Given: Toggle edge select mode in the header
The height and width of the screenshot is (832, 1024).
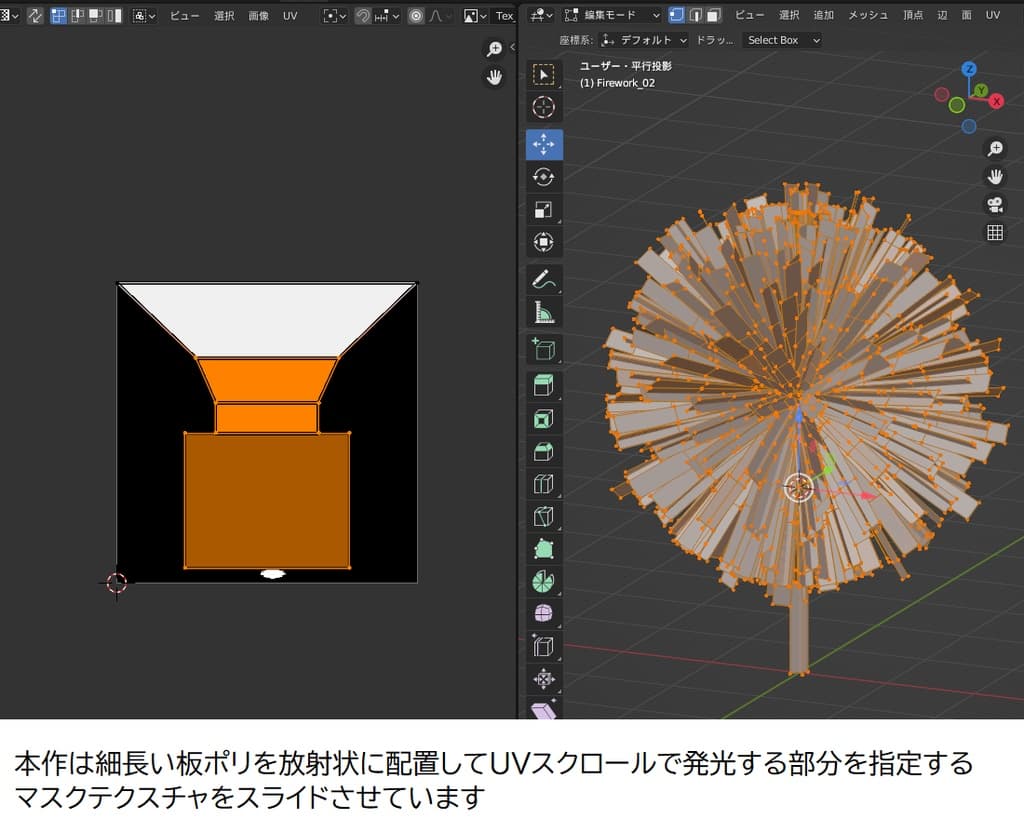Looking at the screenshot, I should coord(695,14).
